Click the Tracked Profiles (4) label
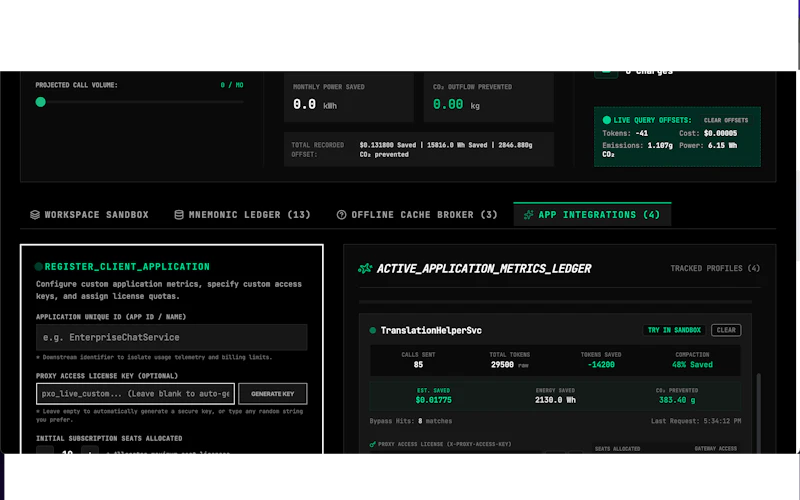800x500 pixels. click(x=715, y=268)
